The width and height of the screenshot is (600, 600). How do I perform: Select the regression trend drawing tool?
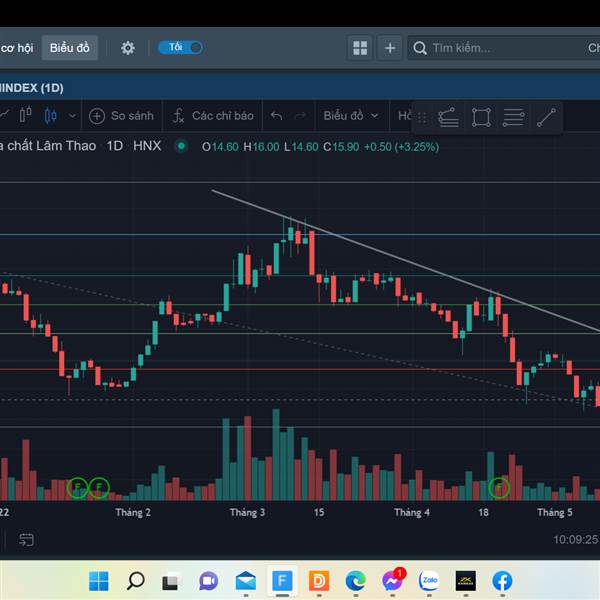tap(448, 117)
